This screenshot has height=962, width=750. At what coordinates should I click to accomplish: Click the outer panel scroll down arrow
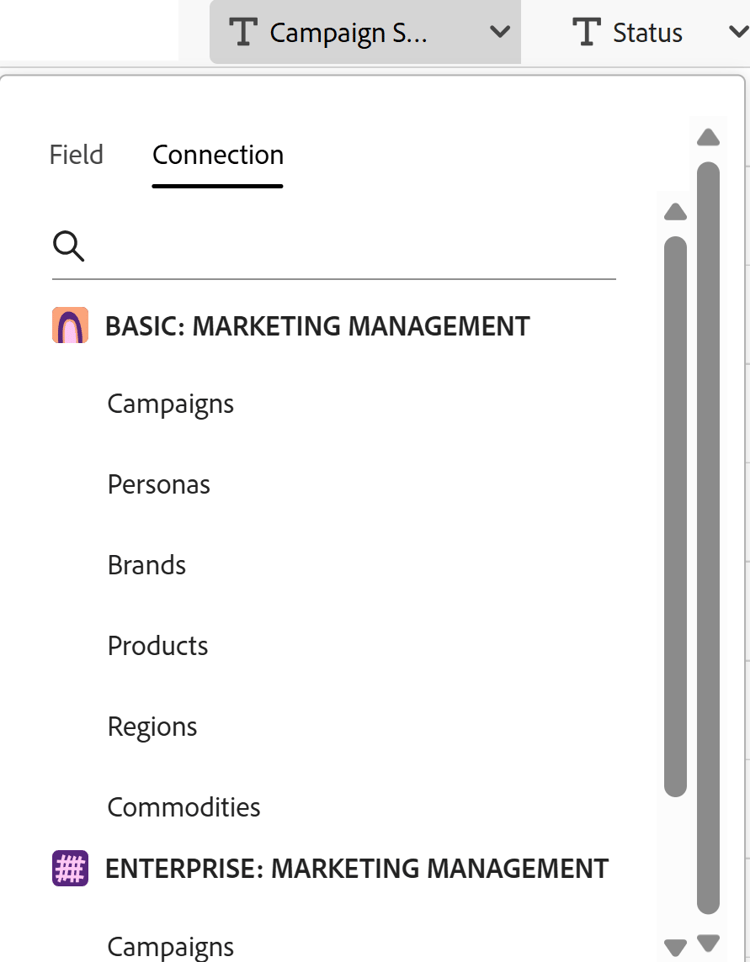pos(709,942)
